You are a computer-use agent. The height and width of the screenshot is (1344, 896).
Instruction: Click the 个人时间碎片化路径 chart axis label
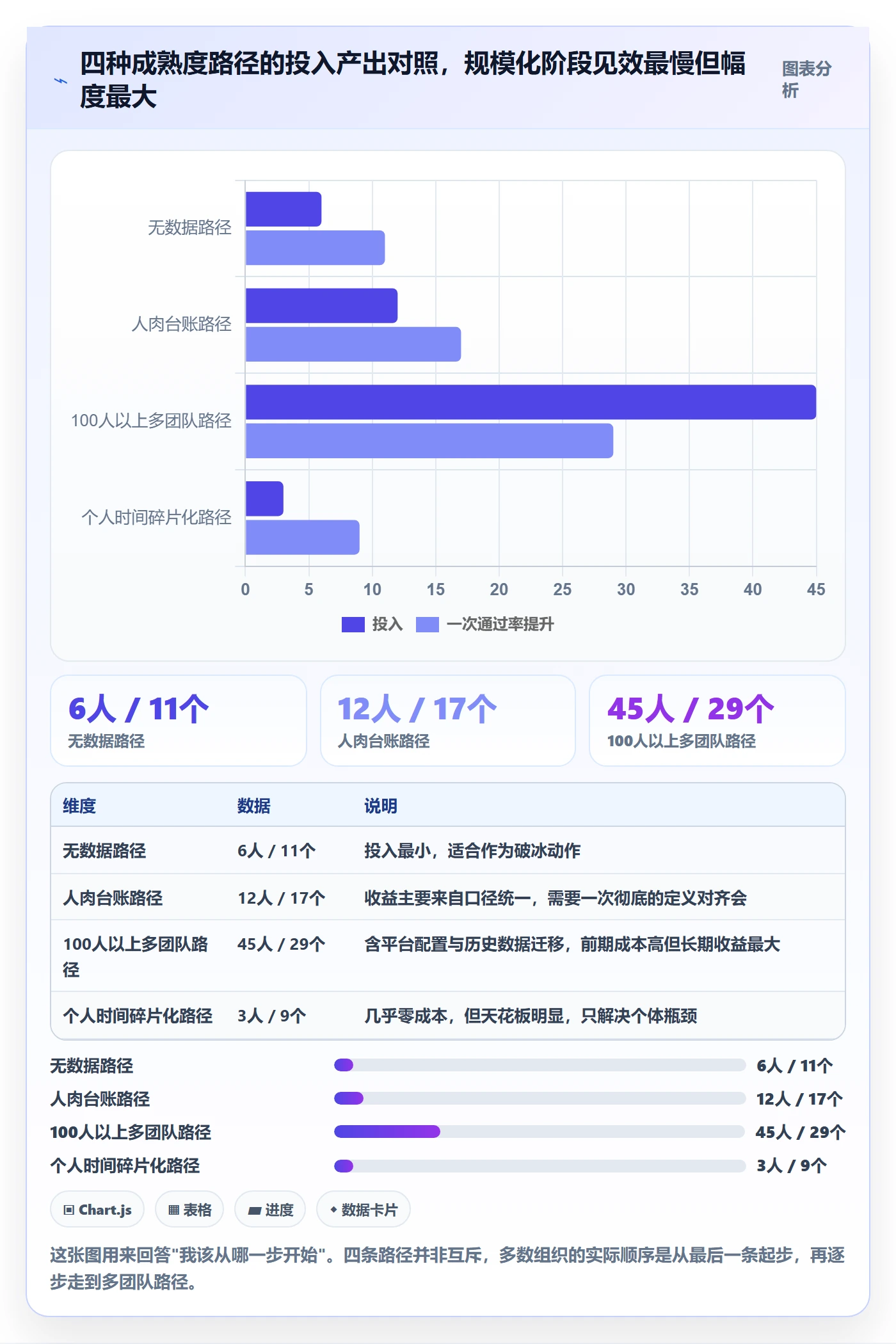(157, 518)
